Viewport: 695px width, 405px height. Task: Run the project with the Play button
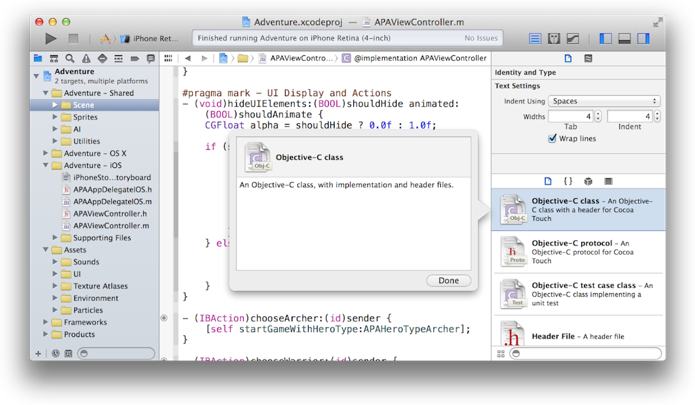pyautogui.click(x=51, y=39)
